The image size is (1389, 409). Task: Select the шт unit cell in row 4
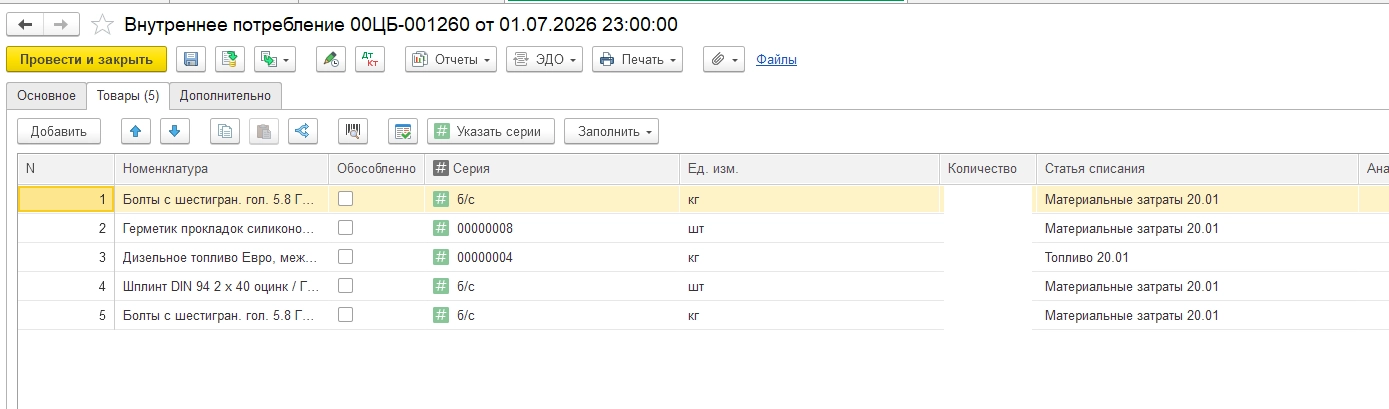point(810,286)
